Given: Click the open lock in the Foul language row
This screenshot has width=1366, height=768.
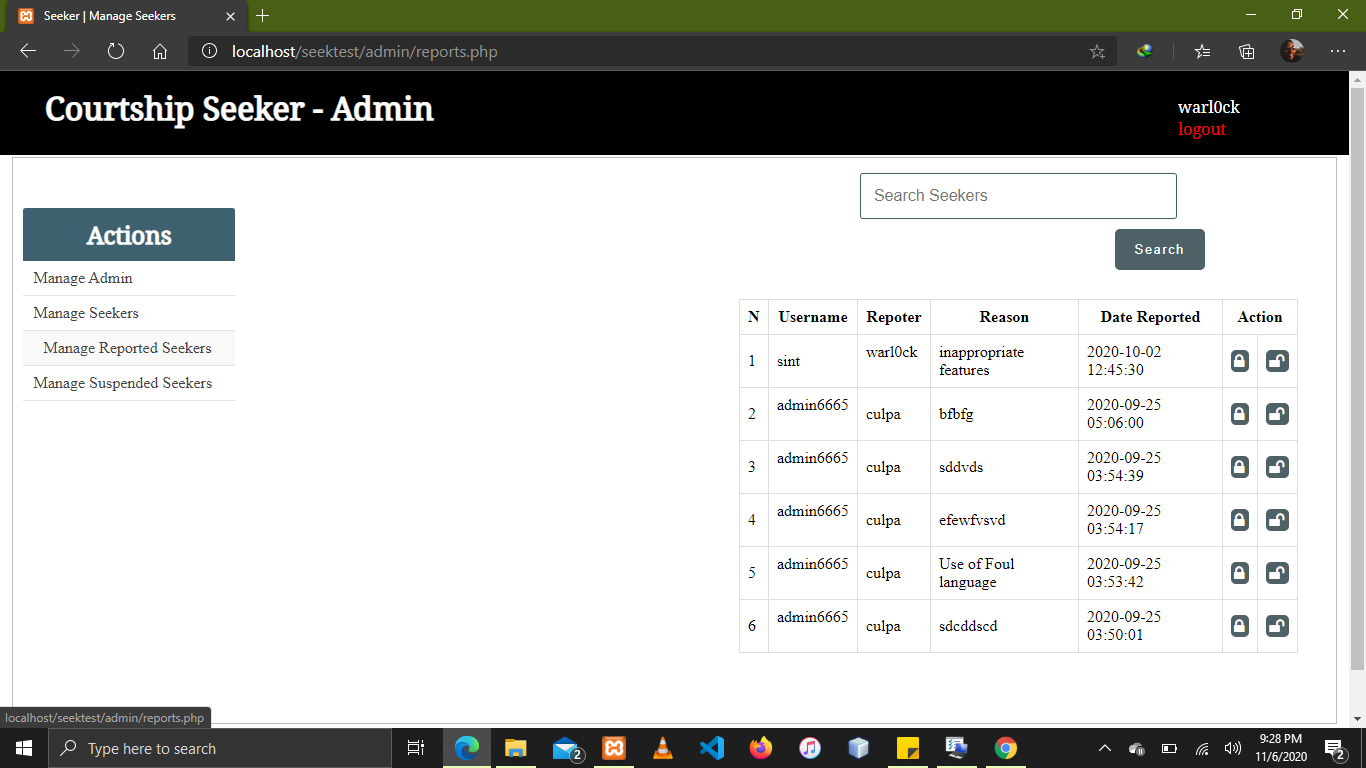Looking at the screenshot, I should click(x=1277, y=573).
